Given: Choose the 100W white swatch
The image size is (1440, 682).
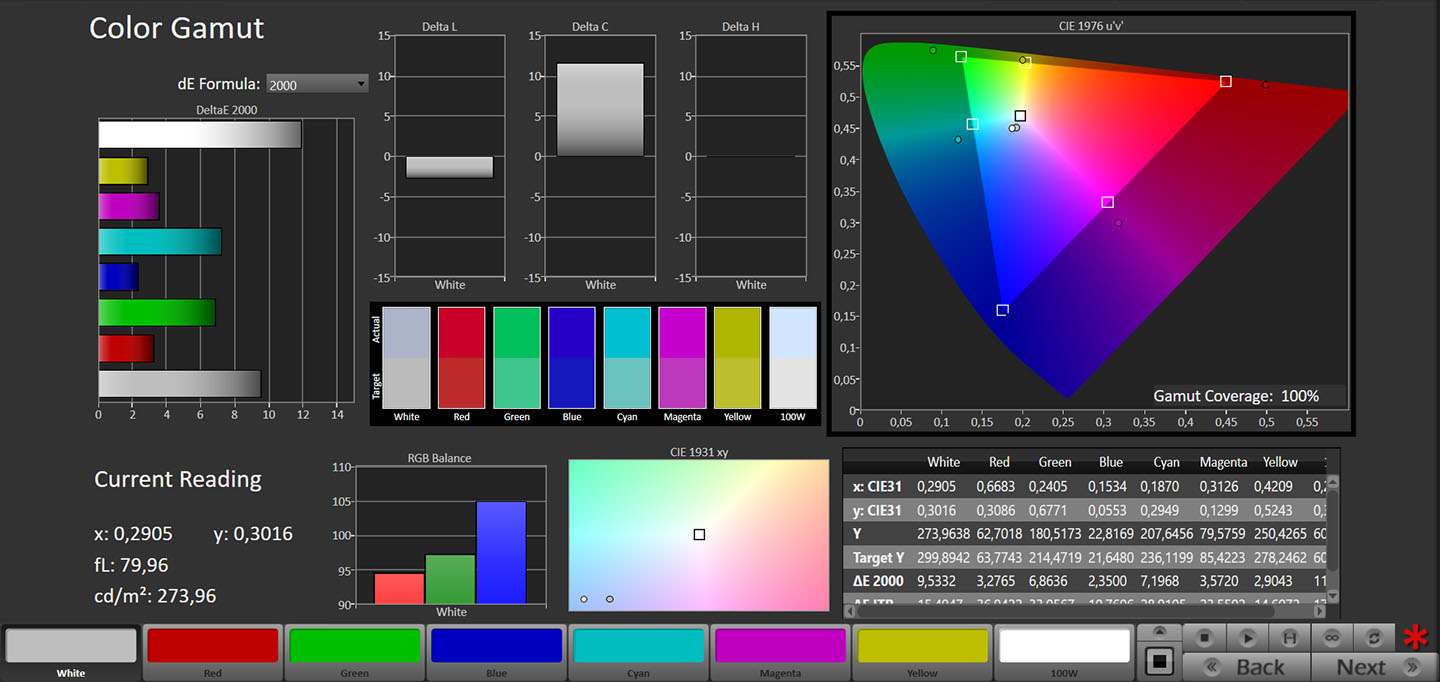Looking at the screenshot, I should (1063, 646).
